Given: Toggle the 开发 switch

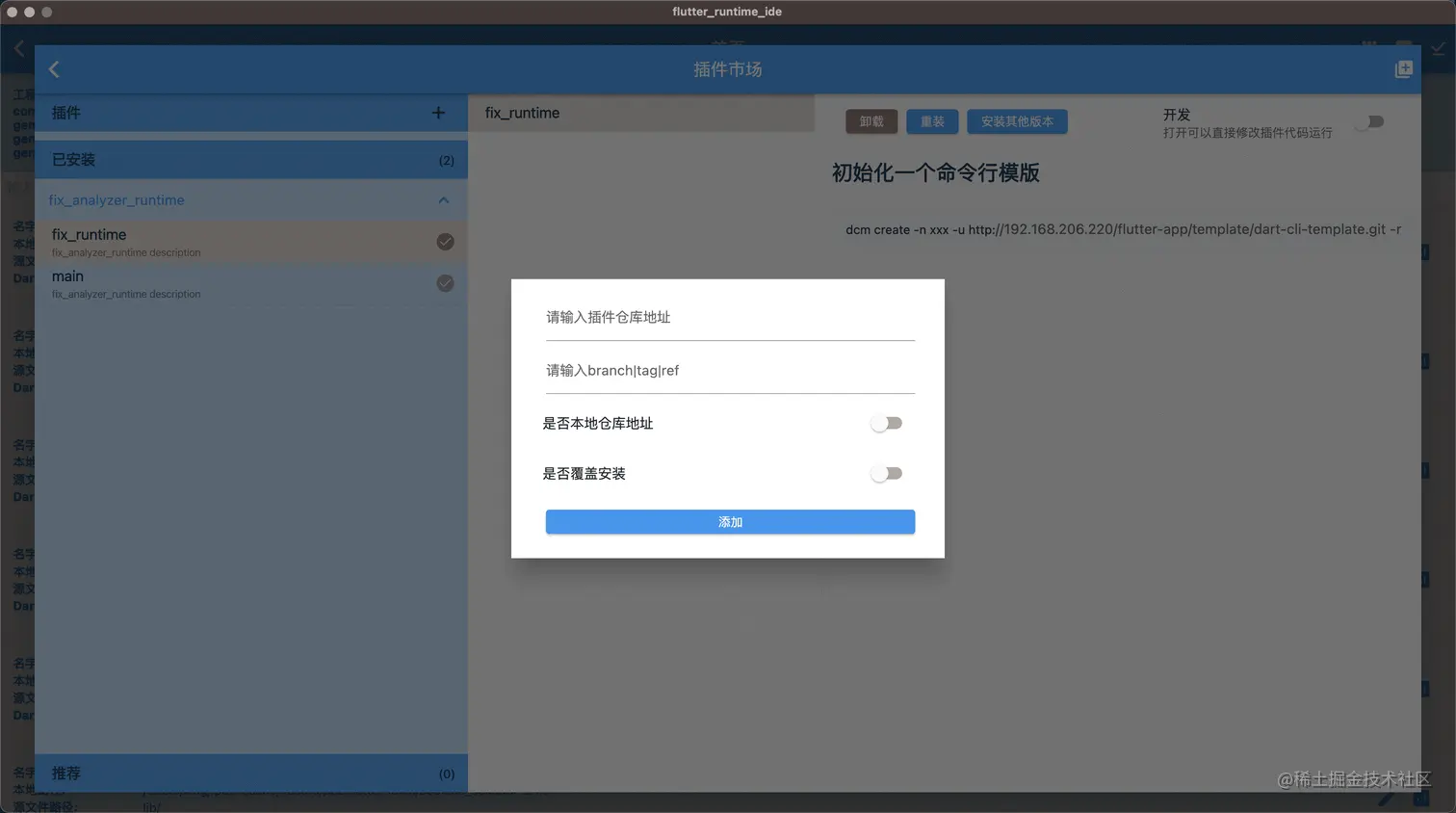Looking at the screenshot, I should (x=1369, y=121).
